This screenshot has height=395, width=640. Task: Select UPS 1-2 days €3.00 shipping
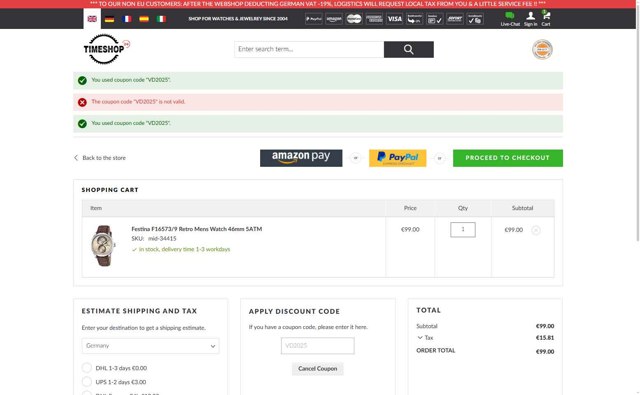click(87, 382)
